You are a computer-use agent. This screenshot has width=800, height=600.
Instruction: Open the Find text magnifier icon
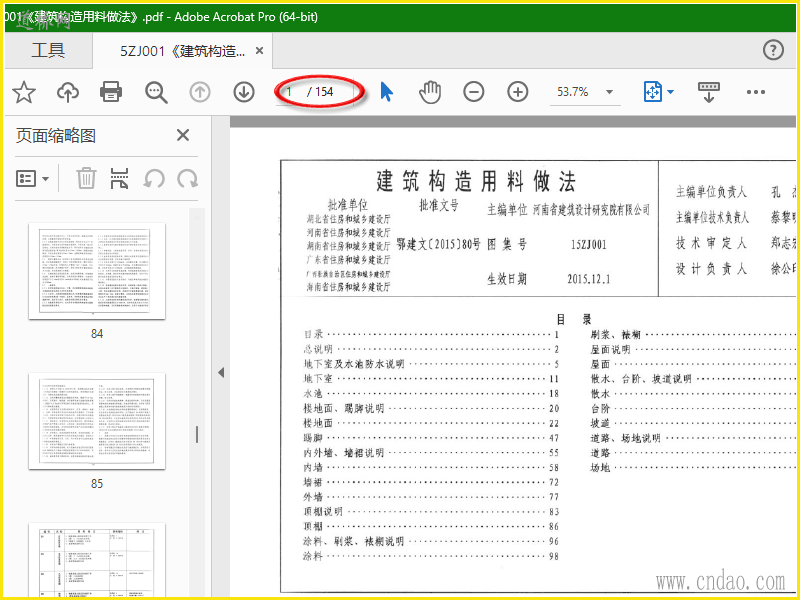point(156,92)
